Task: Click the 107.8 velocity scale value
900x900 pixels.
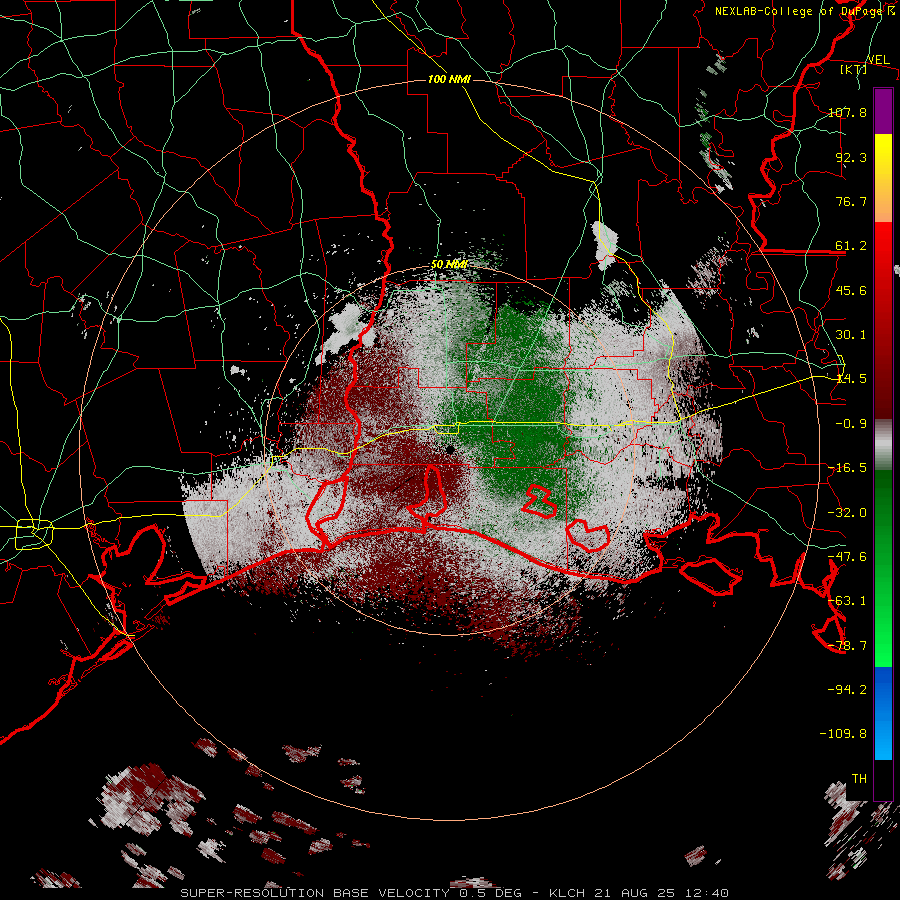Action: coord(847,112)
